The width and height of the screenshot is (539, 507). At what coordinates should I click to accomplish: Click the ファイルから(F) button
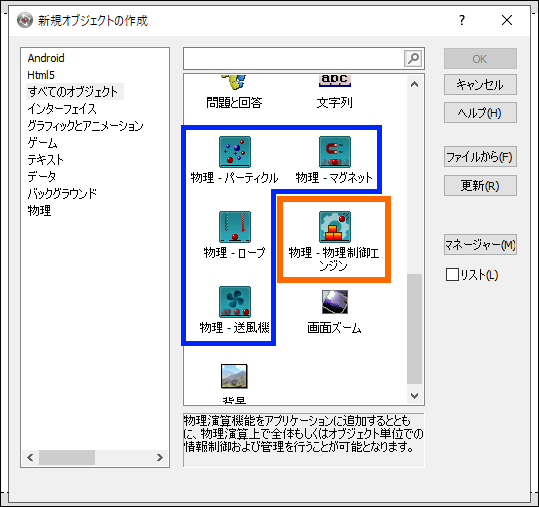(x=480, y=157)
